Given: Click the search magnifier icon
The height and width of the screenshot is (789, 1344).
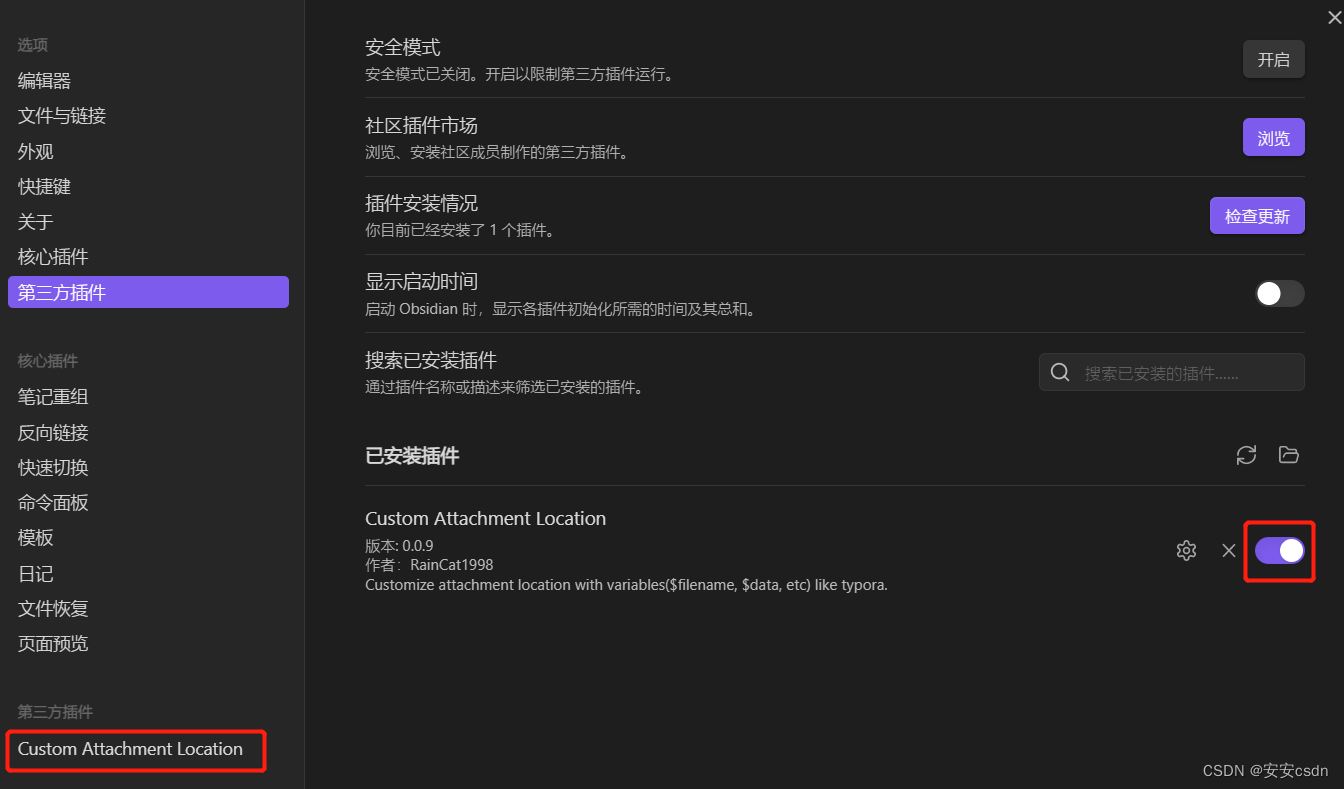Looking at the screenshot, I should point(1060,373).
